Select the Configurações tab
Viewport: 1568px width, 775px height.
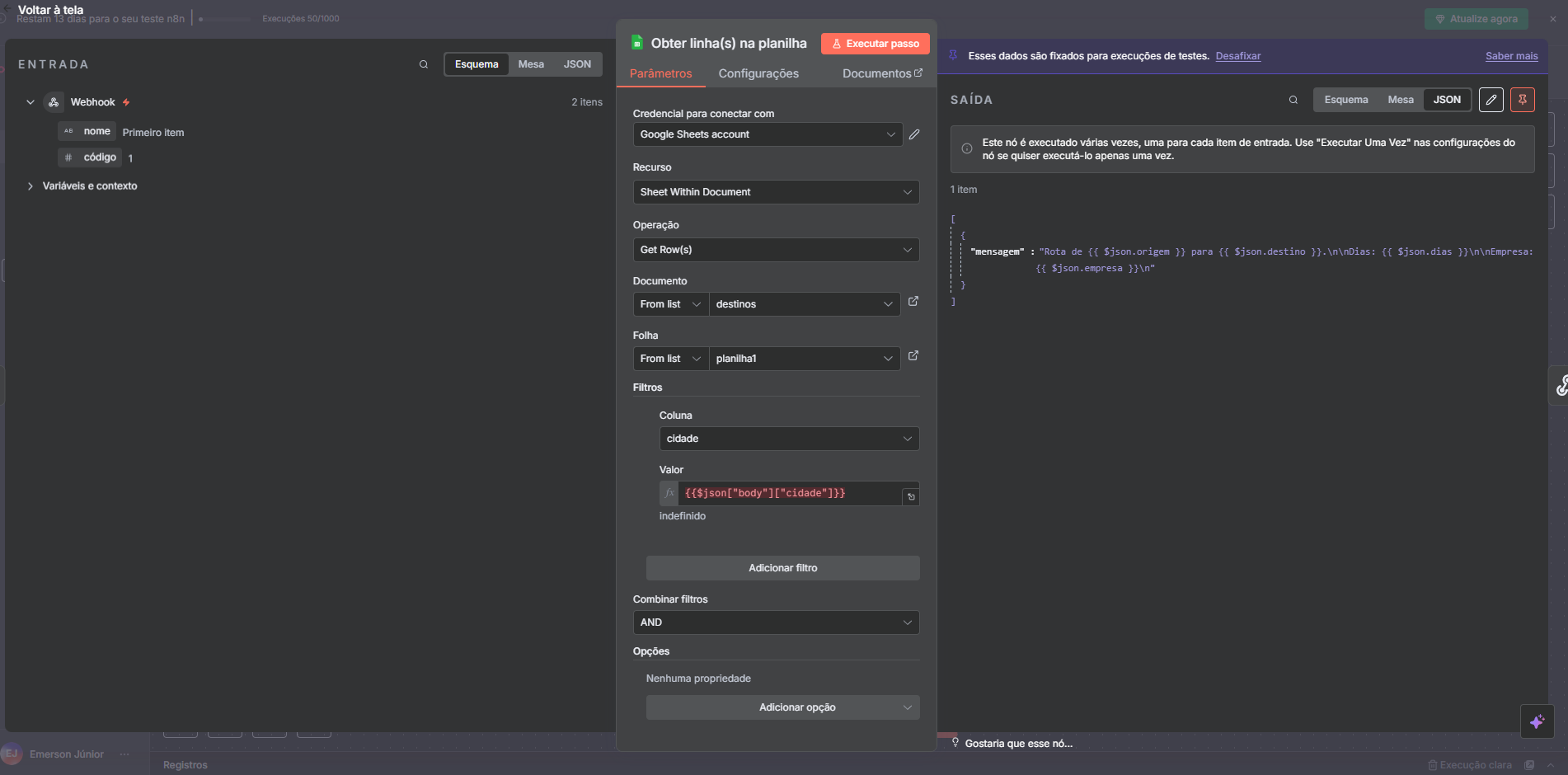tap(758, 73)
